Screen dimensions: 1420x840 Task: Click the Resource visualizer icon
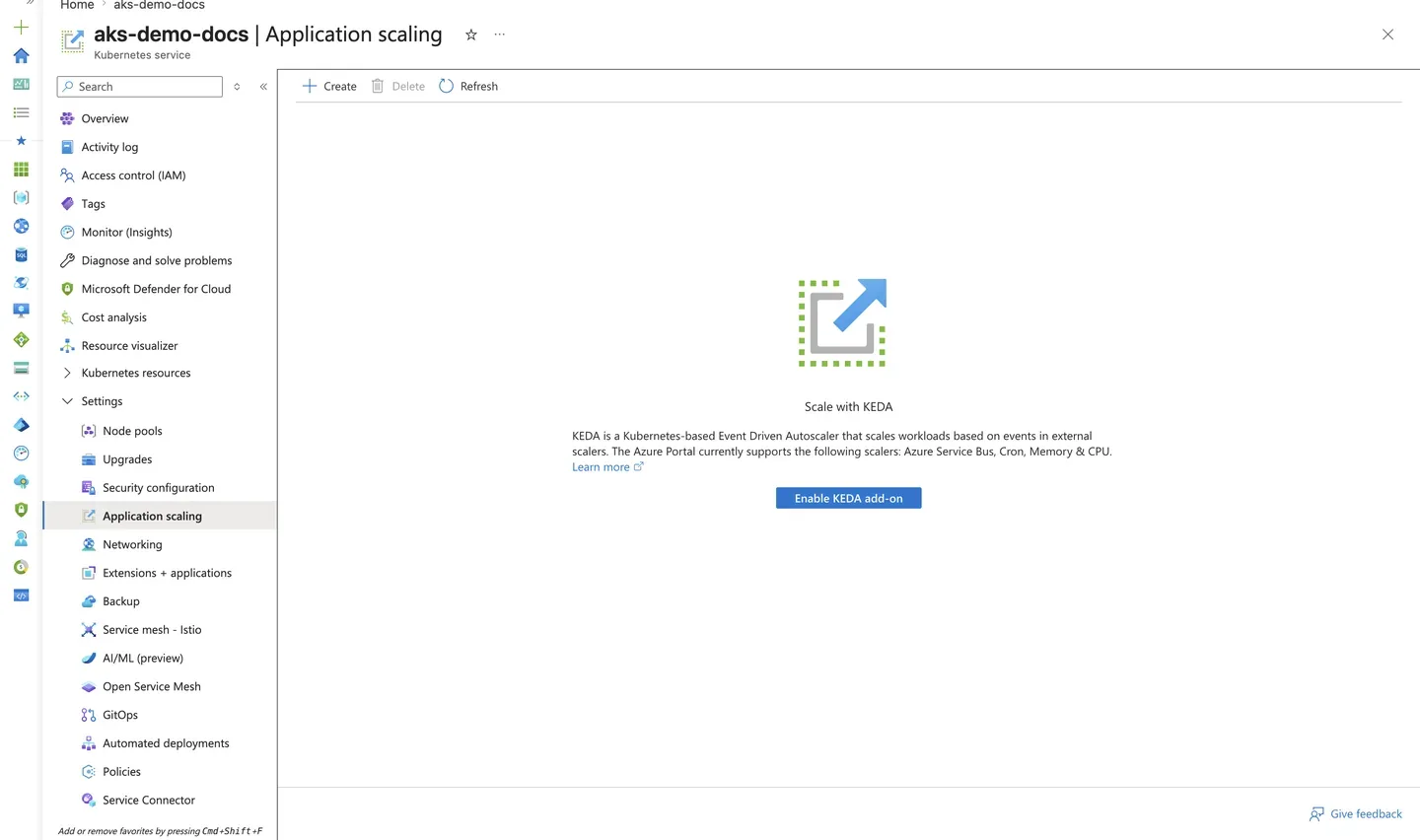coord(67,346)
